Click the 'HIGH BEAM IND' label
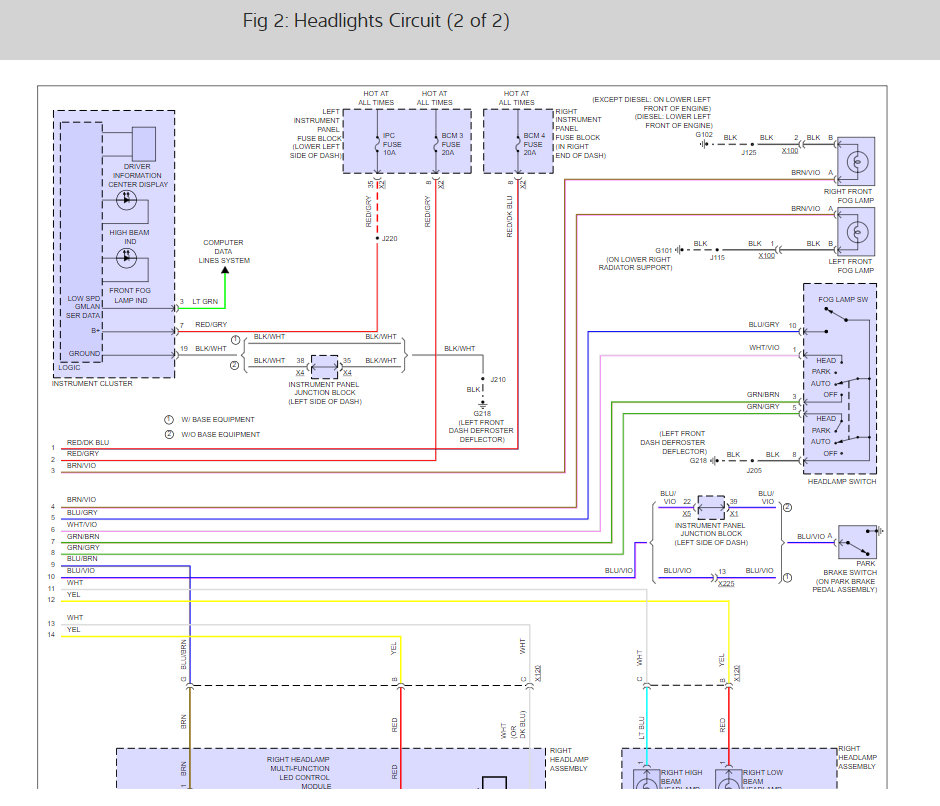Viewport: 940px width, 806px height. point(129,237)
